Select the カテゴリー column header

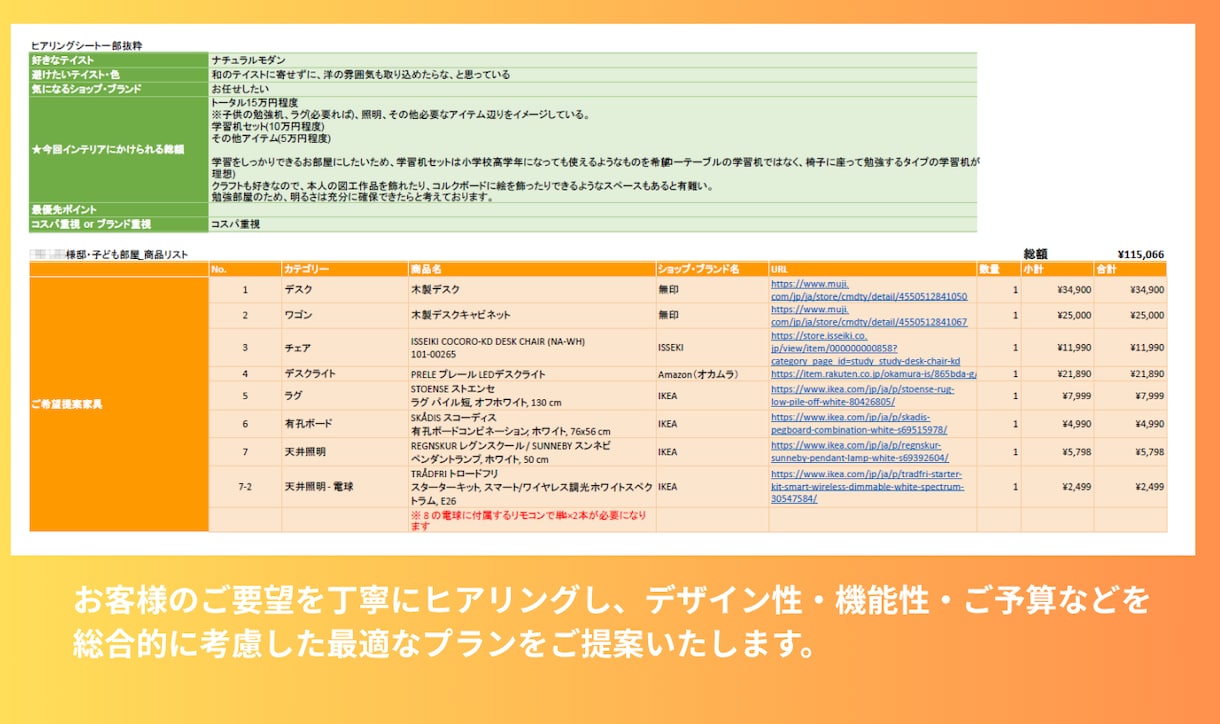(345, 269)
